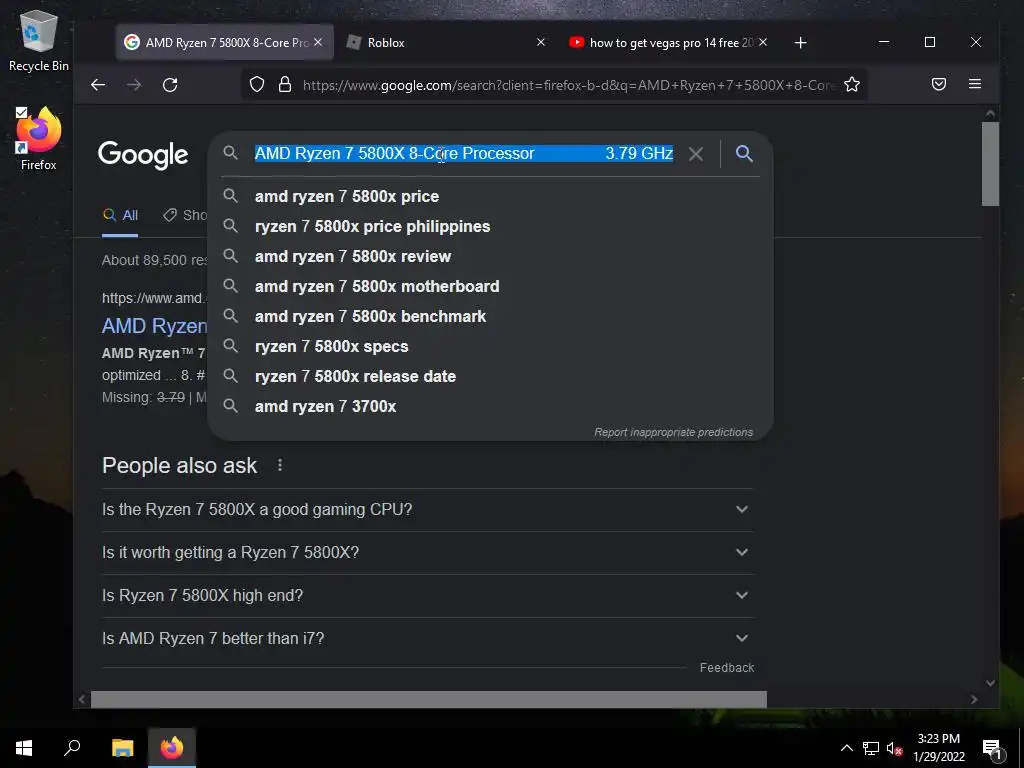Open the network status tray icon
The width and height of the screenshot is (1024, 768).
(871, 748)
